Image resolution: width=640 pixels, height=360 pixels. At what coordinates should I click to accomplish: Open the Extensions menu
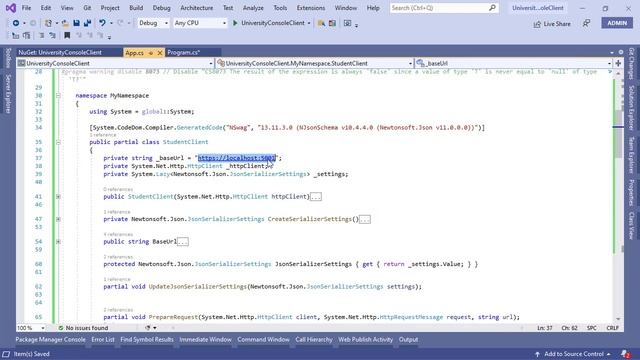click(x=311, y=8)
